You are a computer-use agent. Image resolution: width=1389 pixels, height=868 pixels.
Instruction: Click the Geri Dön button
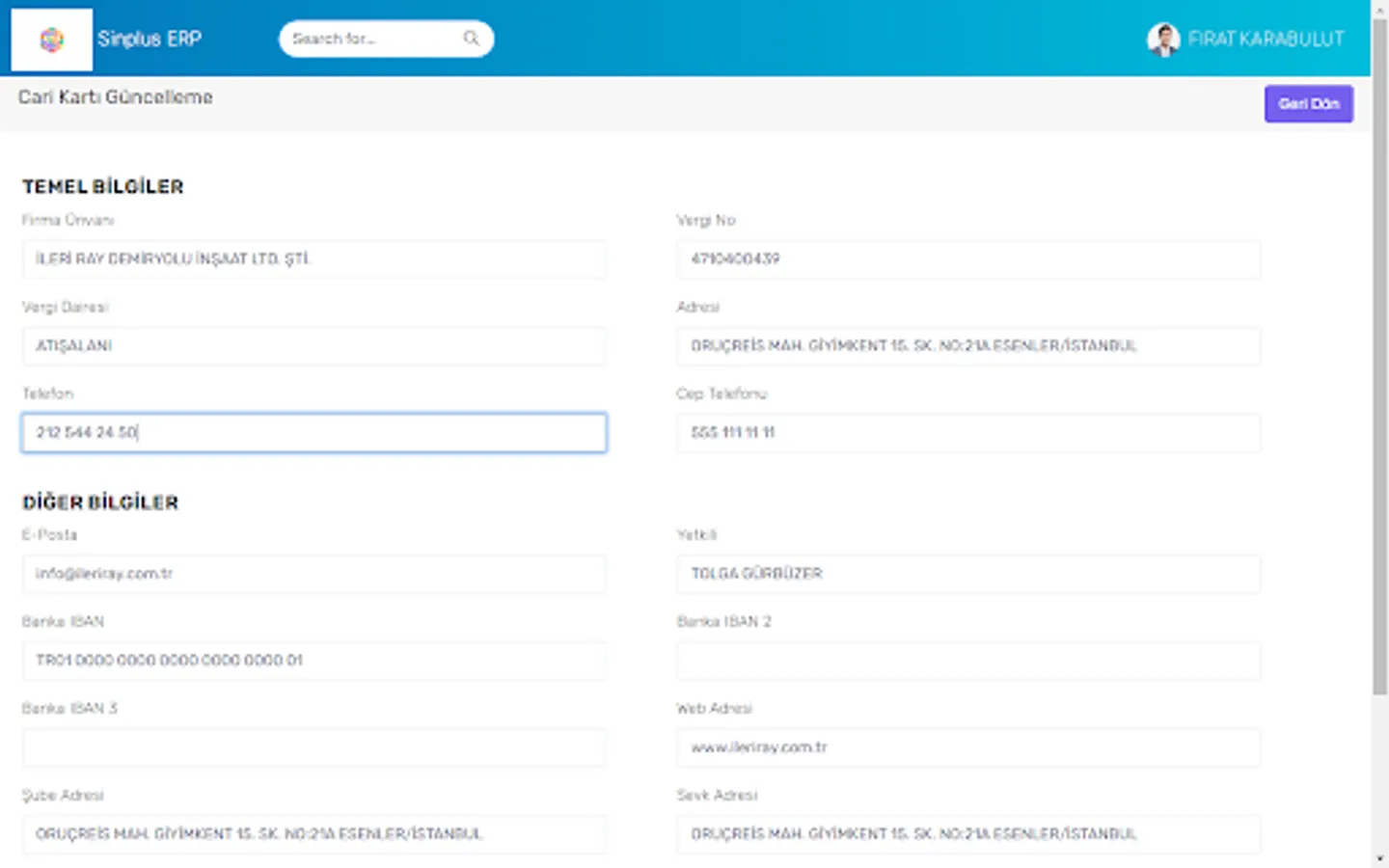pyautogui.click(x=1309, y=104)
